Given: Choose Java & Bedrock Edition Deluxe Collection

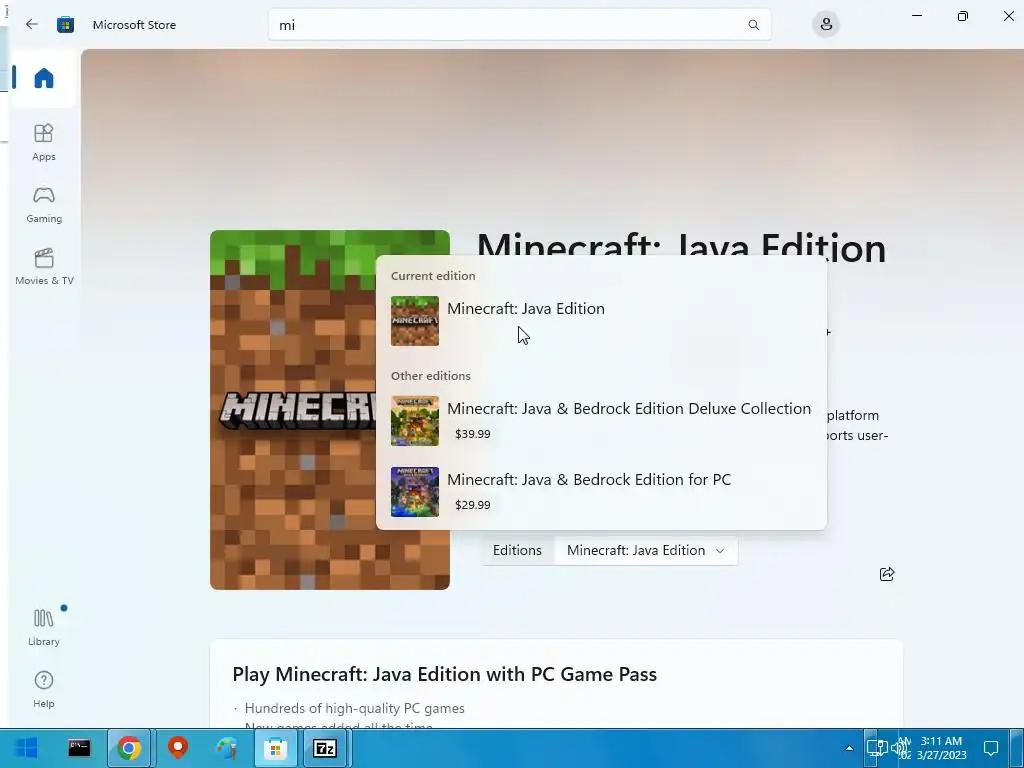Looking at the screenshot, I should coord(601,421).
